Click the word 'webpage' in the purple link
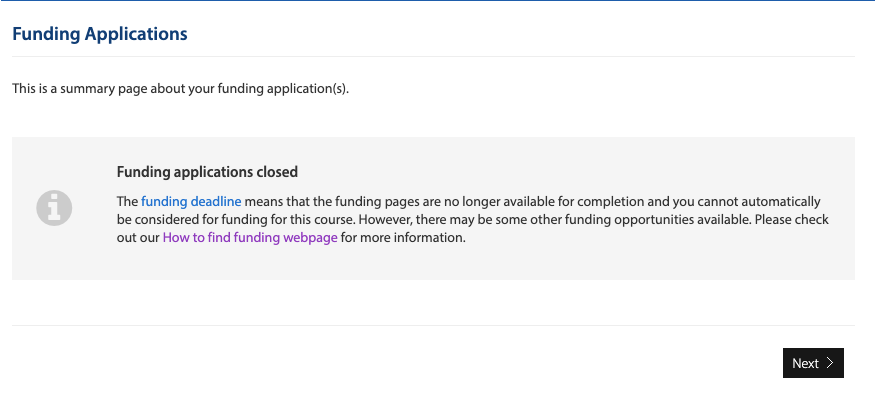The width and height of the screenshot is (879, 400). [310, 238]
